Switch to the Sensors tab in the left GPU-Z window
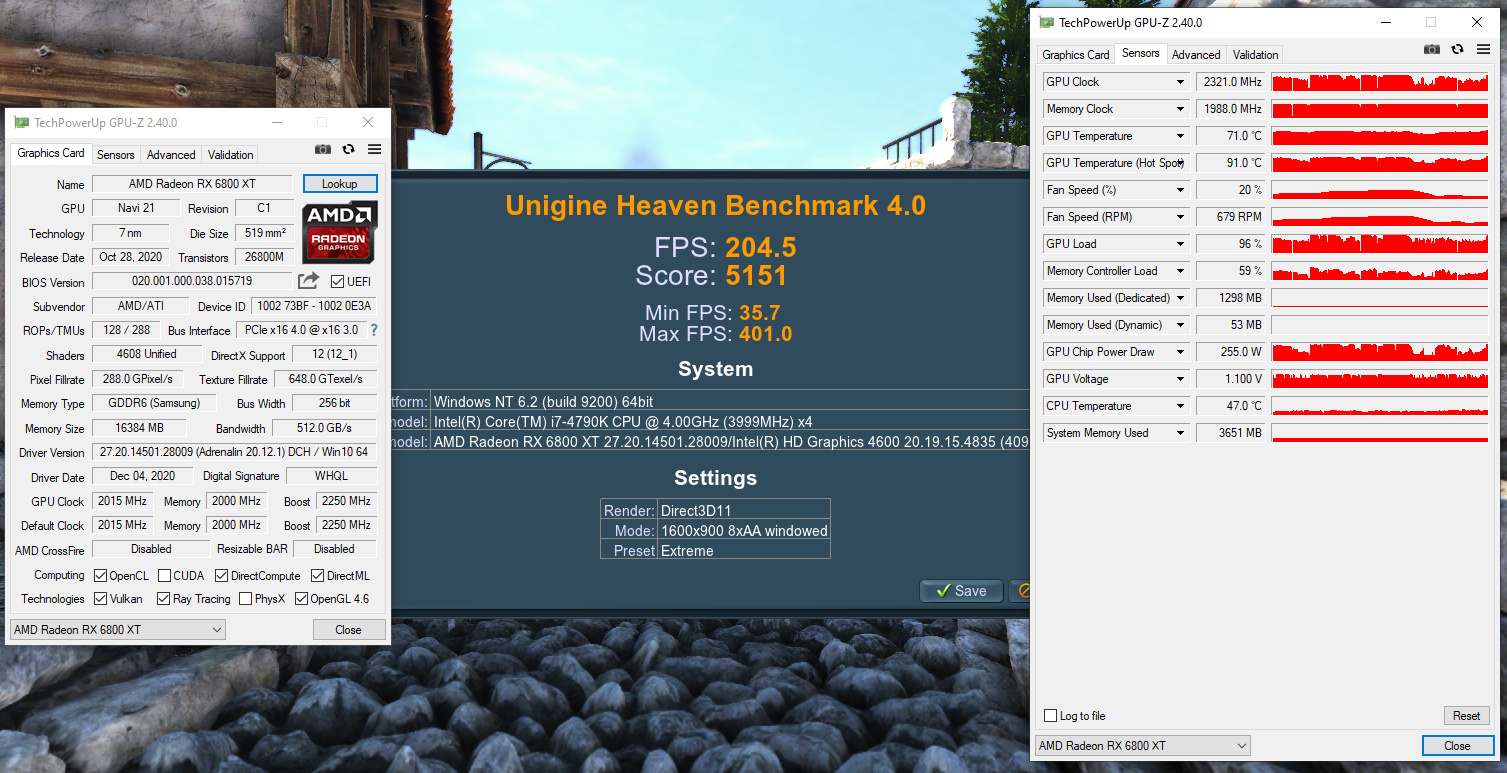This screenshot has height=773, width=1507. tap(116, 155)
